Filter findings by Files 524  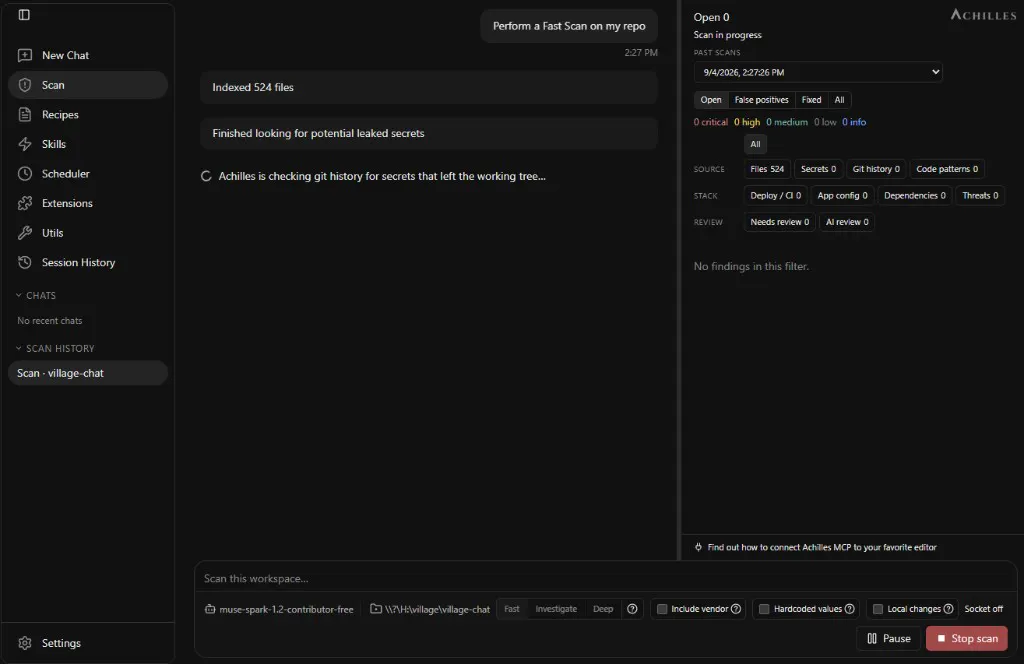[767, 169]
